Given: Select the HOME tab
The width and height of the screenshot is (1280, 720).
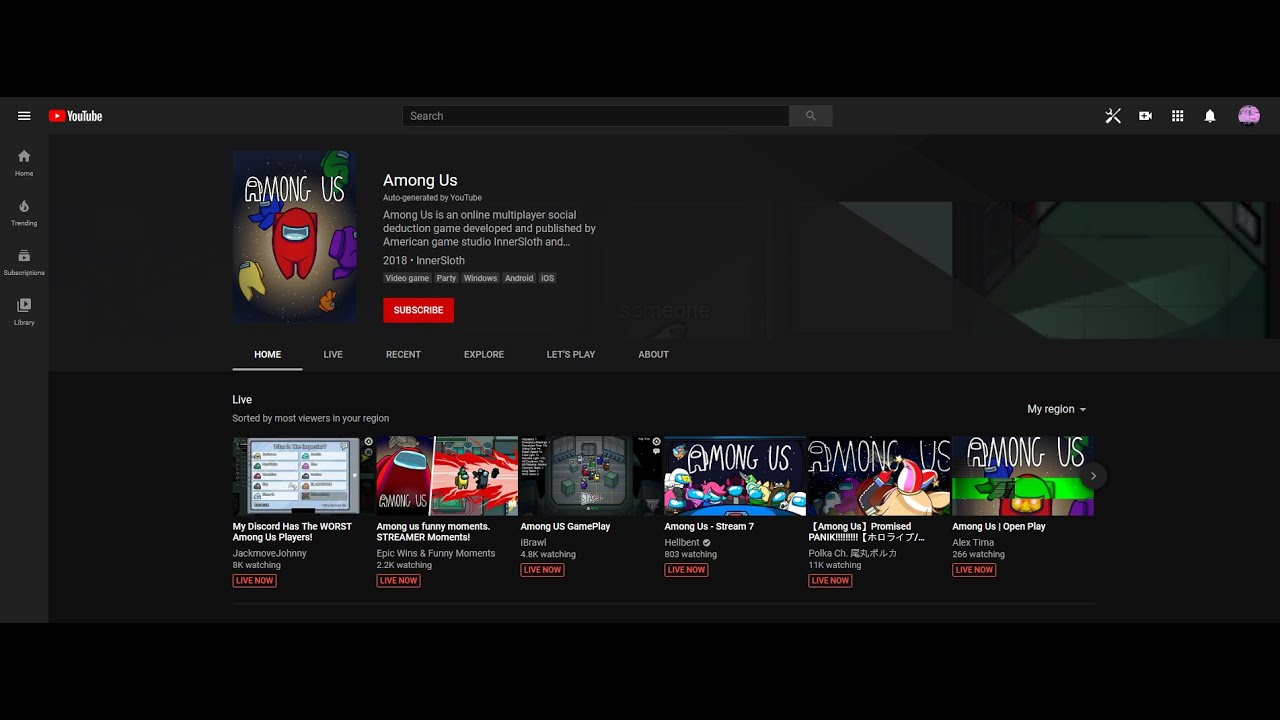Looking at the screenshot, I should click(267, 354).
